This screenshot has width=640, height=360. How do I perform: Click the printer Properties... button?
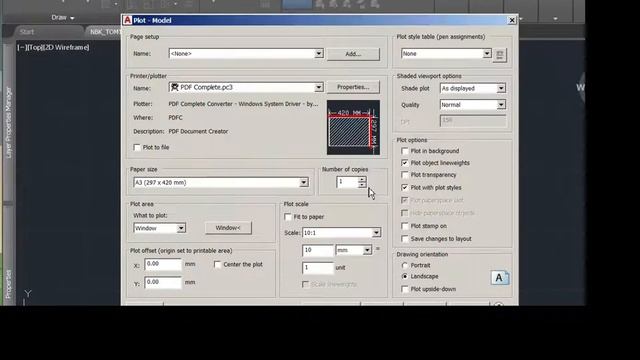(353, 87)
